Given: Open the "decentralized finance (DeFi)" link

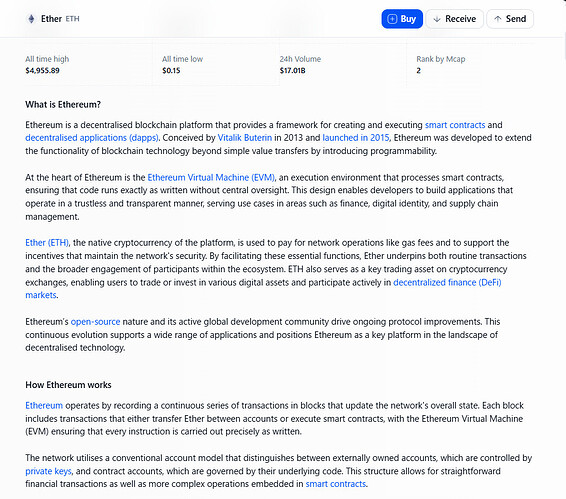Looking at the screenshot, I should (447, 282).
